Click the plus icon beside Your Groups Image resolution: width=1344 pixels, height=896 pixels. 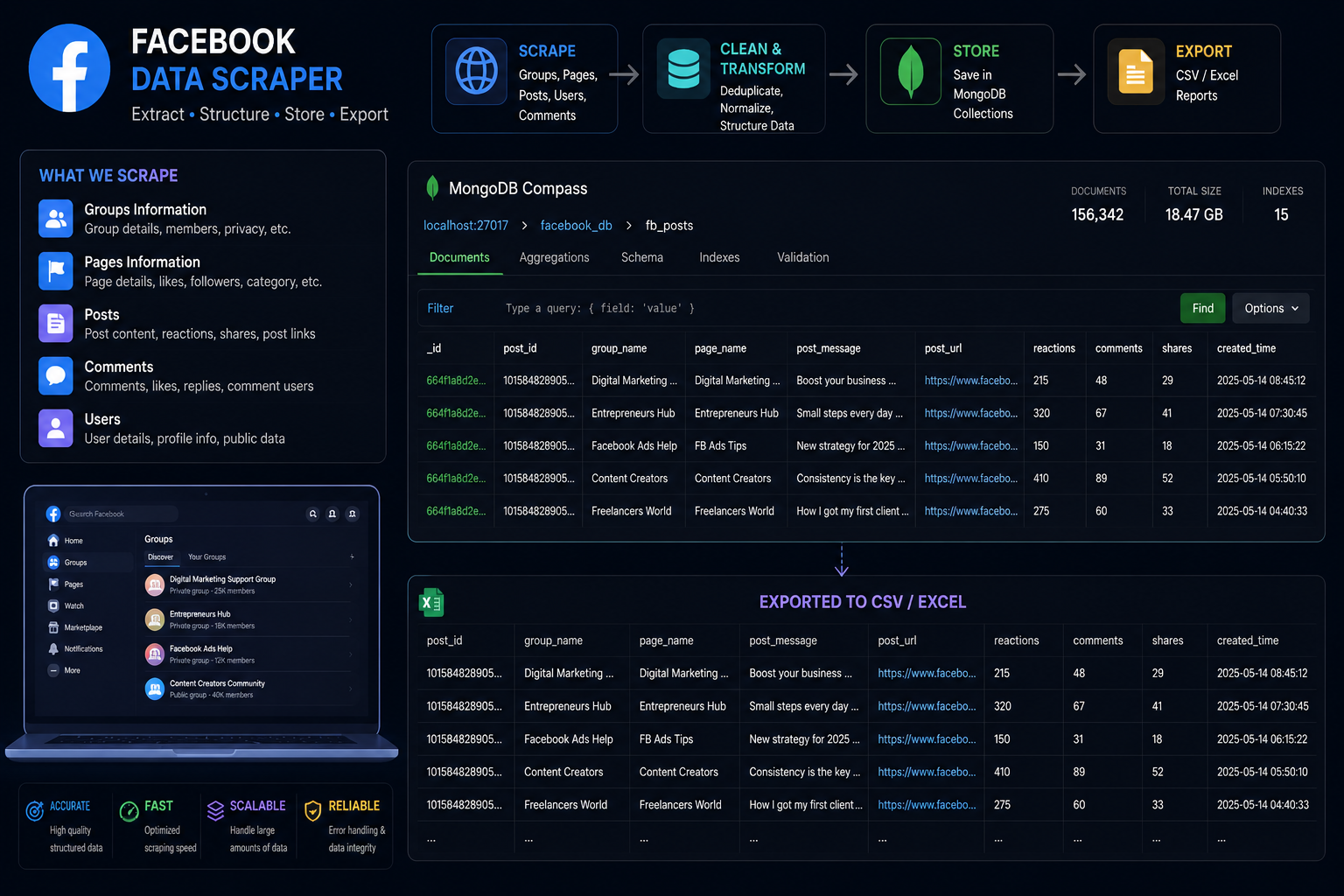[x=353, y=556]
